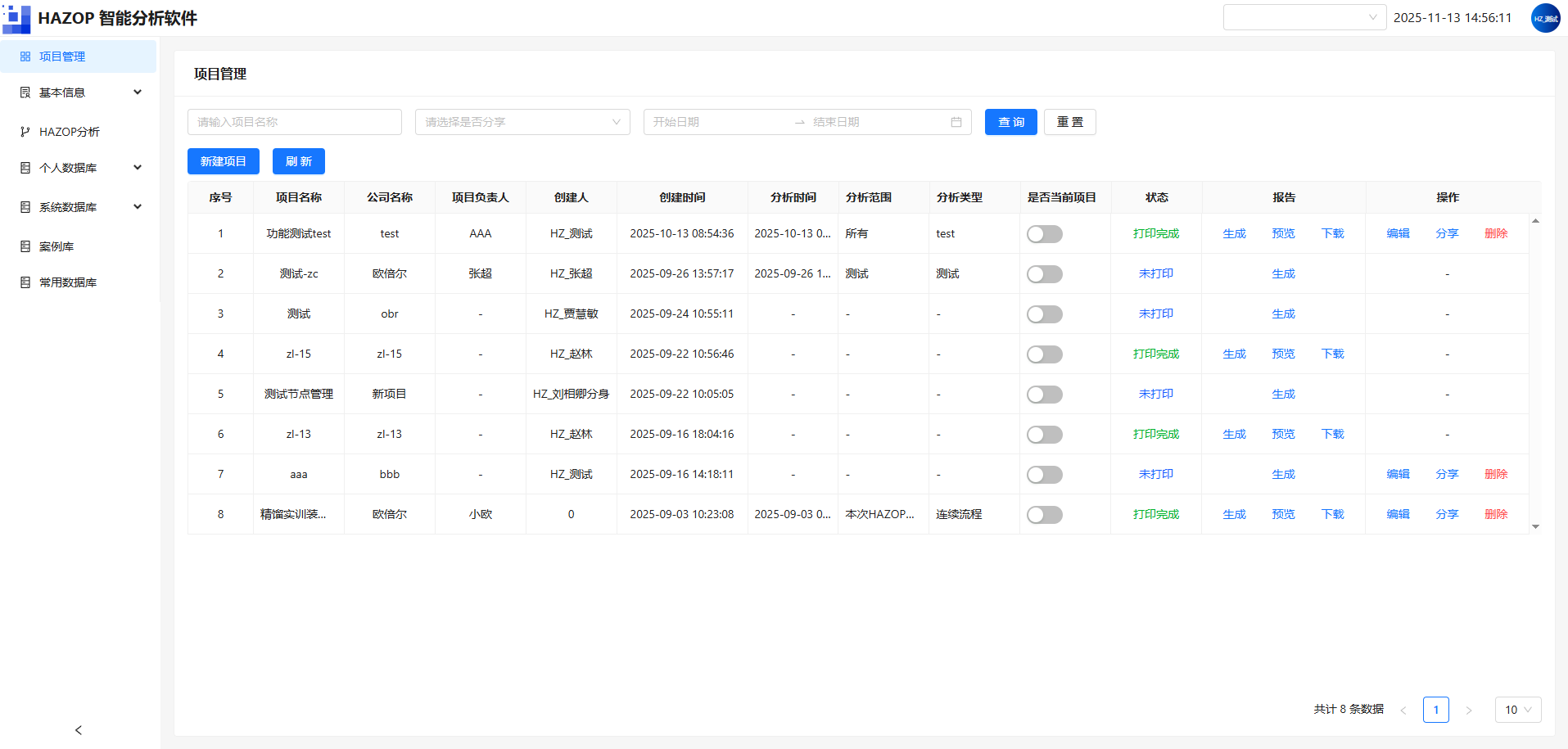Open the HZ_测试 user avatar
This screenshot has height=749, width=1568.
(x=1545, y=18)
